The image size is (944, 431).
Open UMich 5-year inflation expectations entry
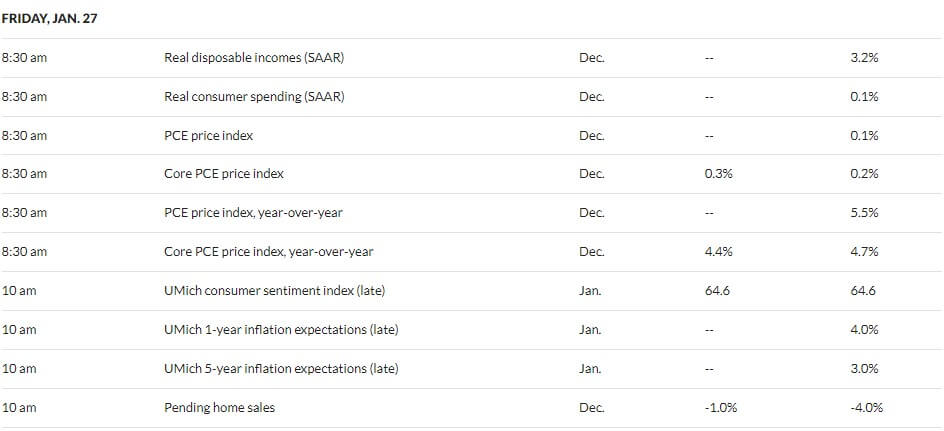tap(281, 368)
